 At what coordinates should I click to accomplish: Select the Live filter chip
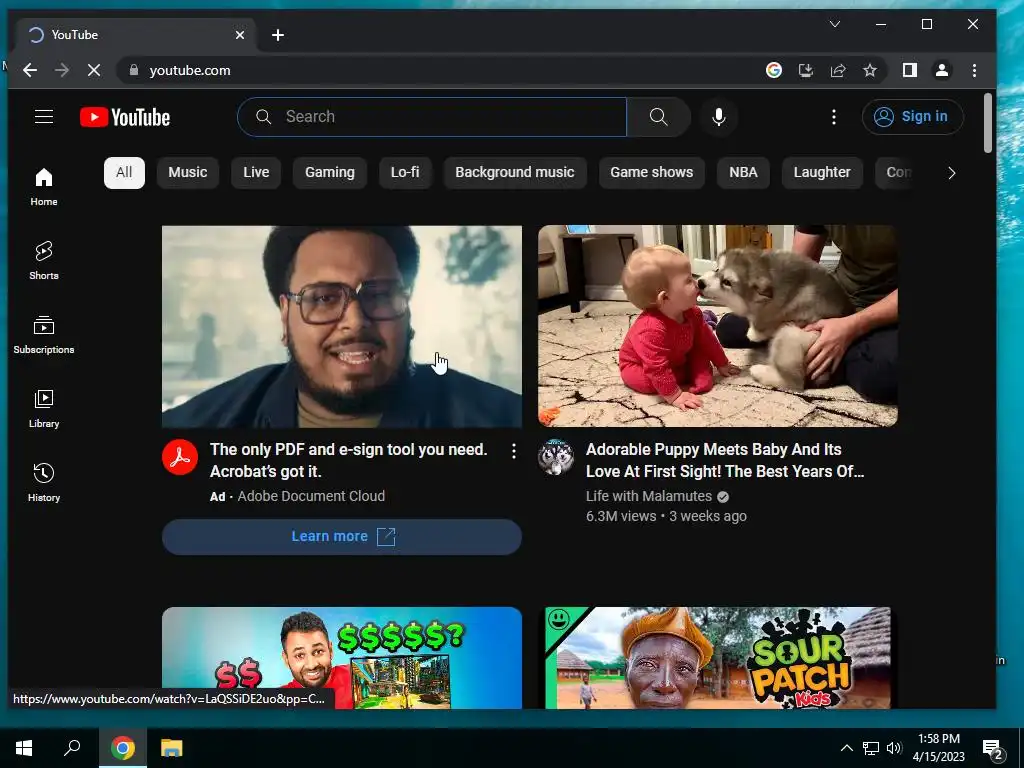point(256,173)
